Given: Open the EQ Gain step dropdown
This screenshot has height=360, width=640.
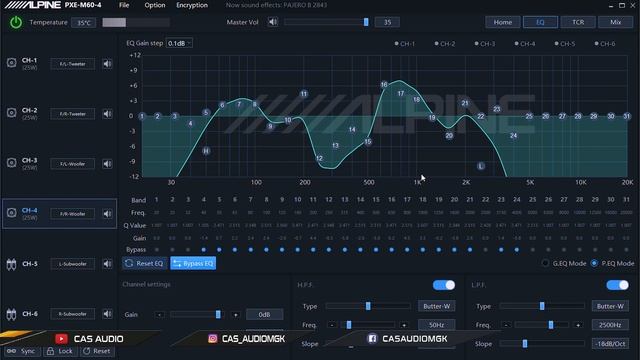Looking at the screenshot, I should pos(179,43).
